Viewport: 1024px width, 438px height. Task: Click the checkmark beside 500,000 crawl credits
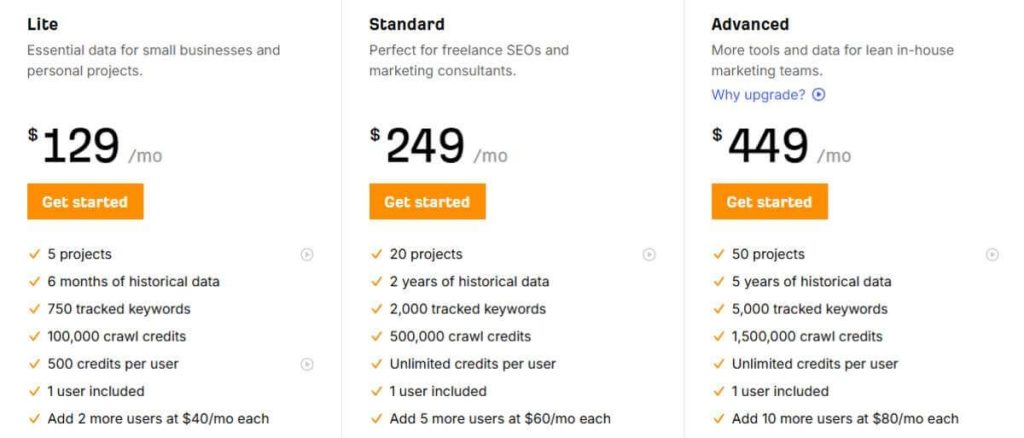(376, 337)
